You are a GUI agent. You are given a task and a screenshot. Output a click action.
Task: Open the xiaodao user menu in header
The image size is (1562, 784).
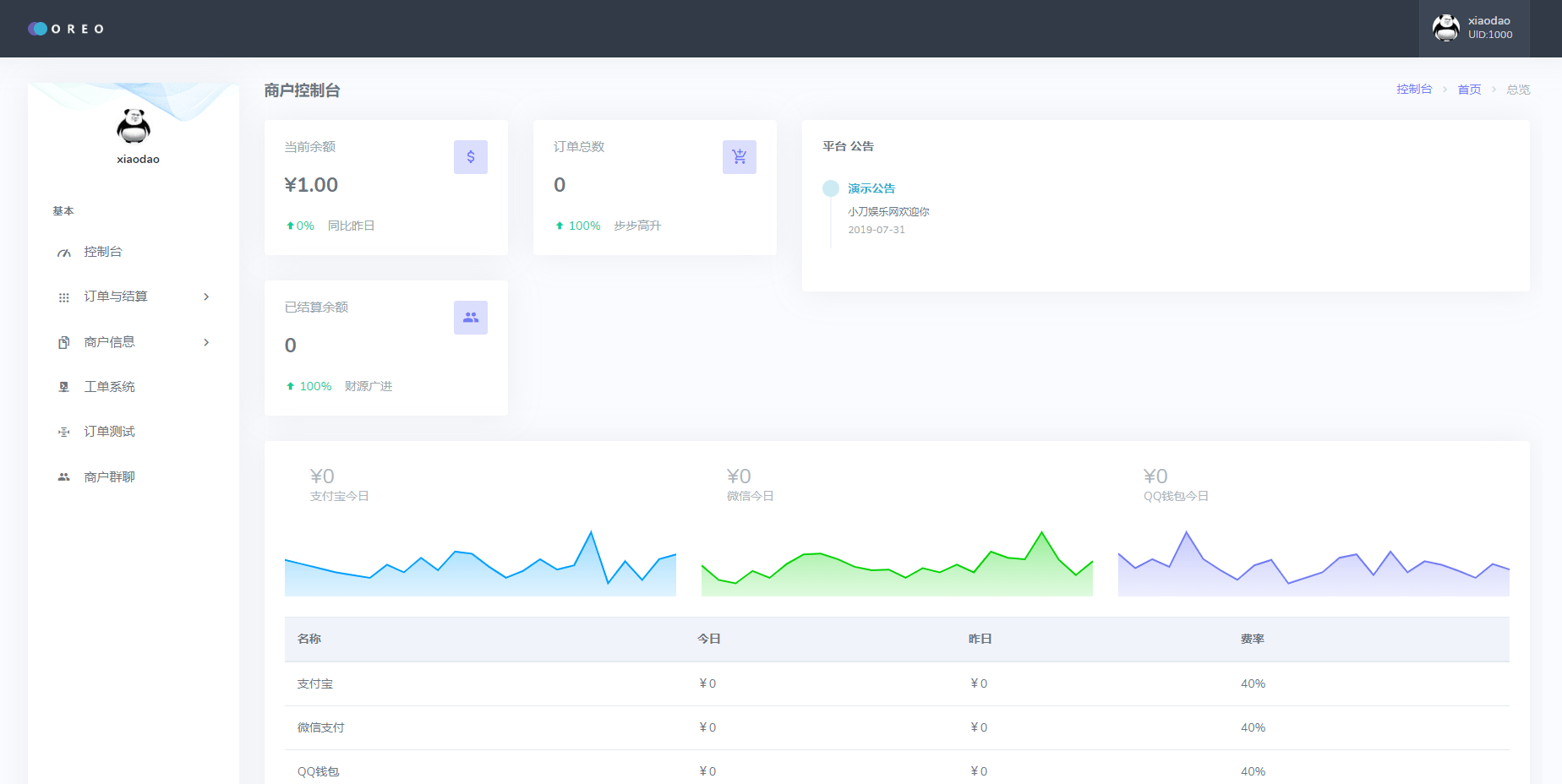pos(1473,29)
